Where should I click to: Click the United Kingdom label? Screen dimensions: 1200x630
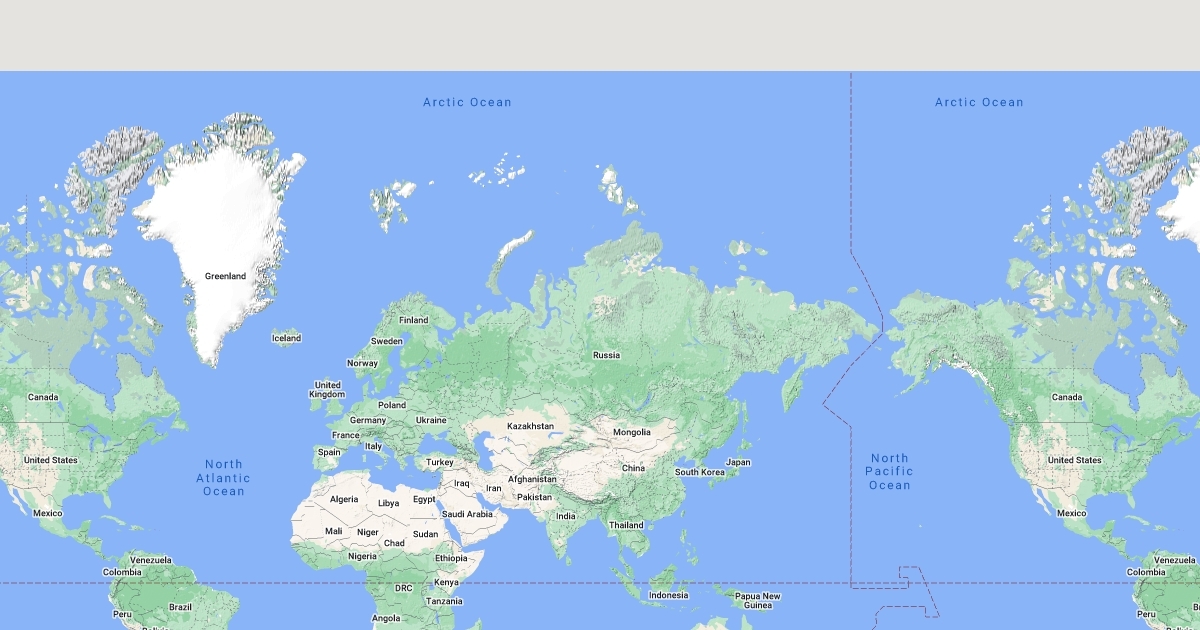click(x=327, y=390)
